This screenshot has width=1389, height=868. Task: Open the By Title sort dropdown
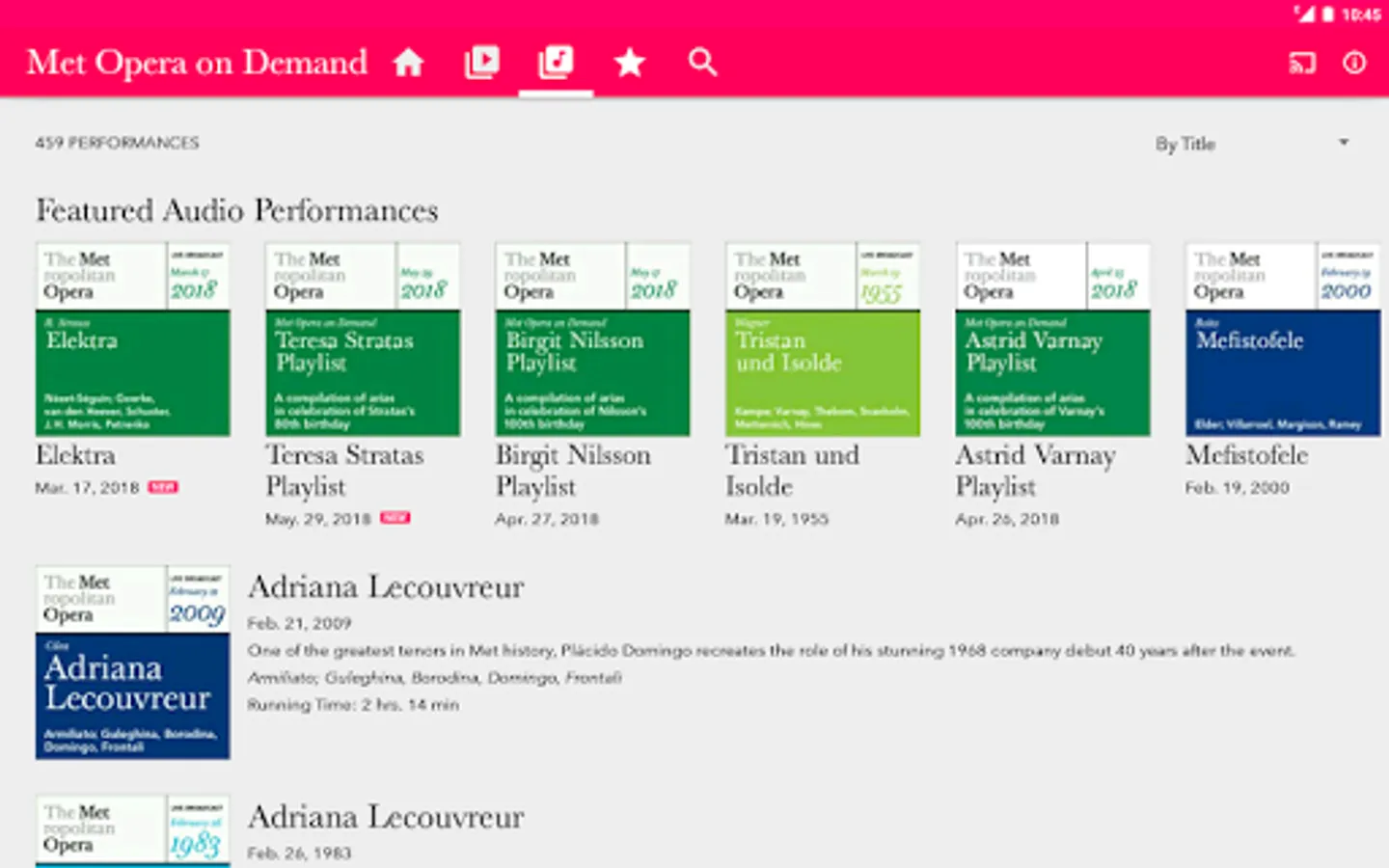[1252, 144]
